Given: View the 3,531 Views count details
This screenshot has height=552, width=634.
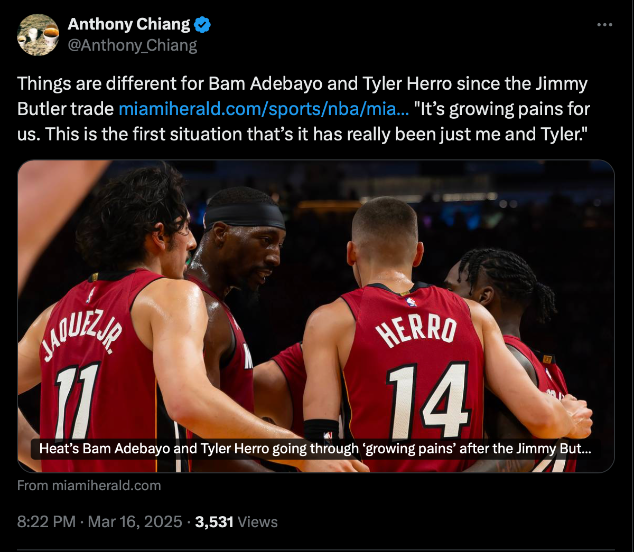Looking at the screenshot, I should 236,522.
